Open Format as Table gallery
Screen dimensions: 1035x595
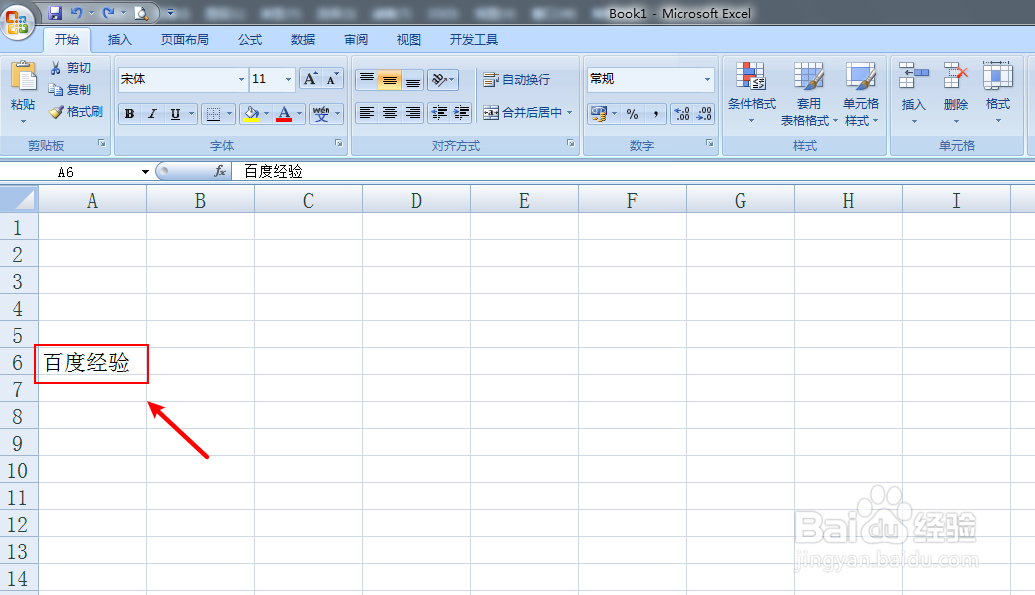[809, 93]
